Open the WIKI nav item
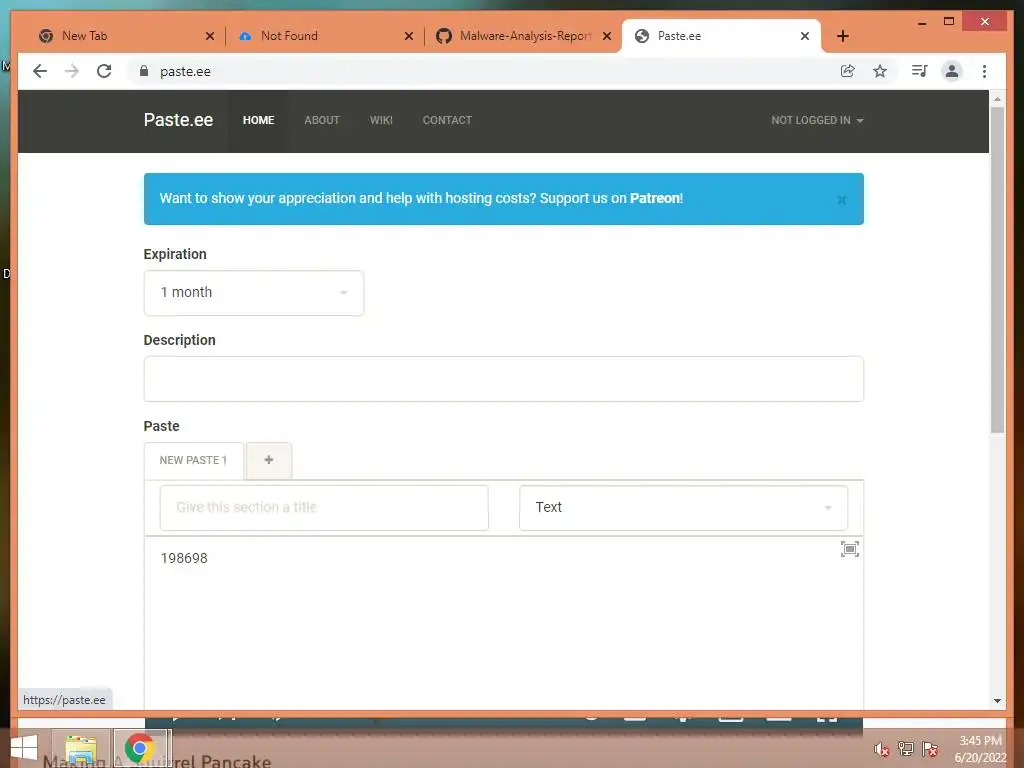This screenshot has width=1024, height=768. 381,120
